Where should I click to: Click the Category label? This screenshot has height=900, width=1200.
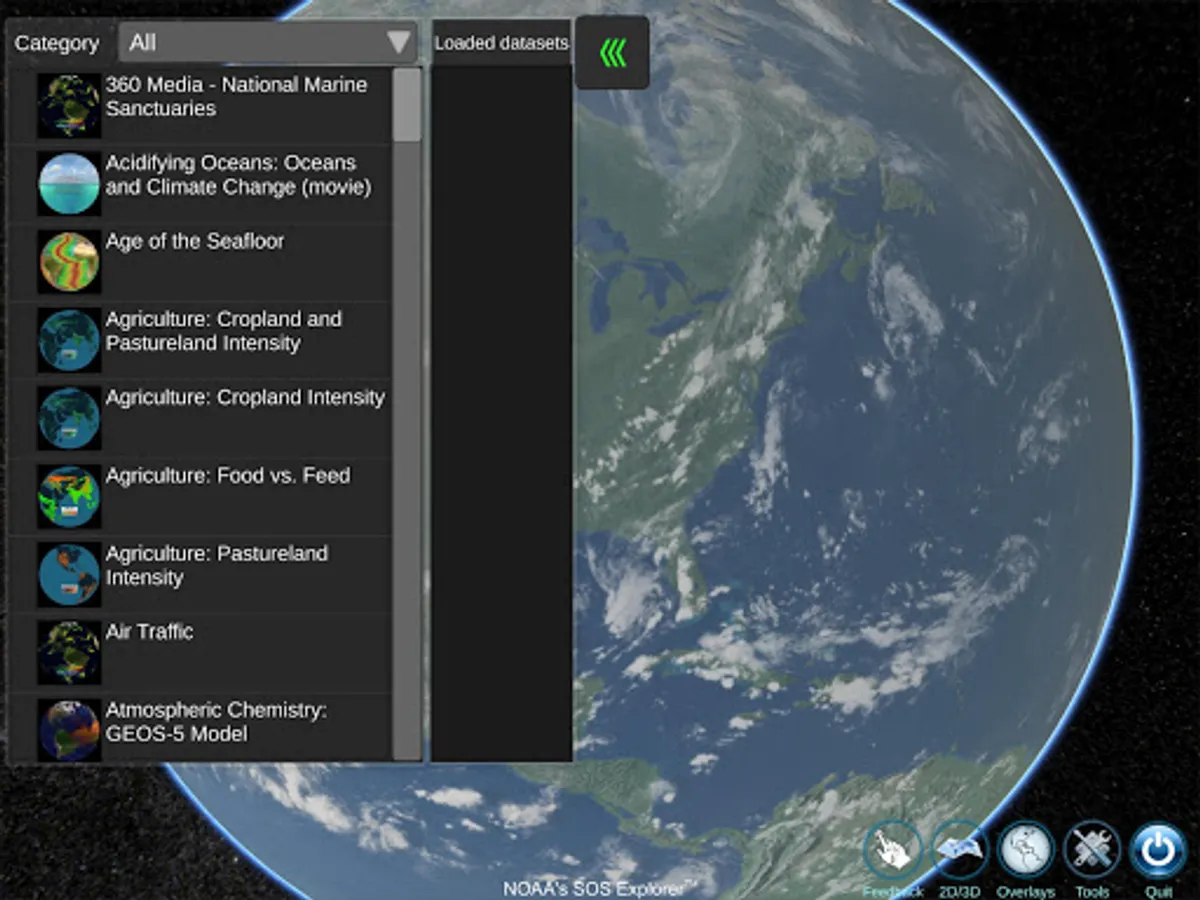57,43
